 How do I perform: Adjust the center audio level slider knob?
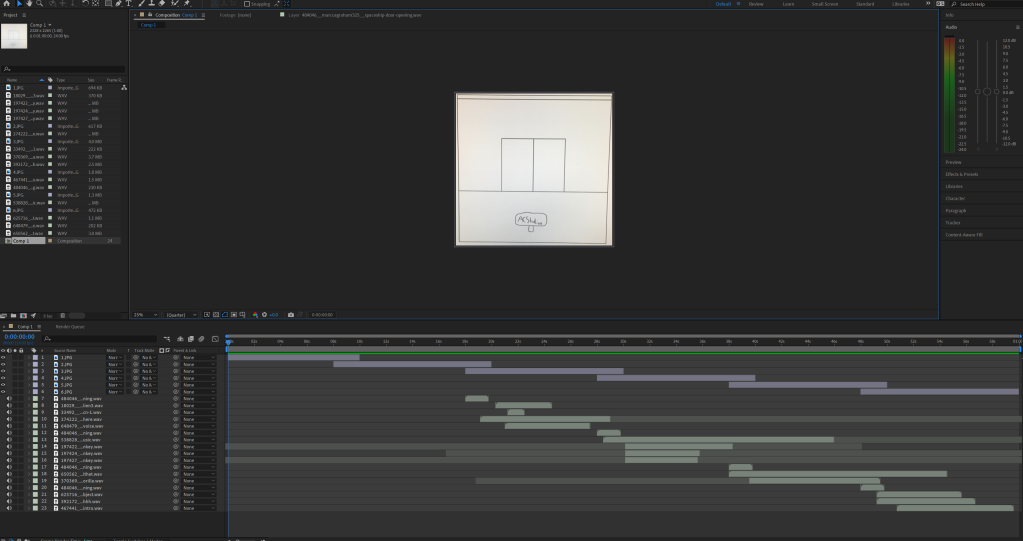point(988,91)
